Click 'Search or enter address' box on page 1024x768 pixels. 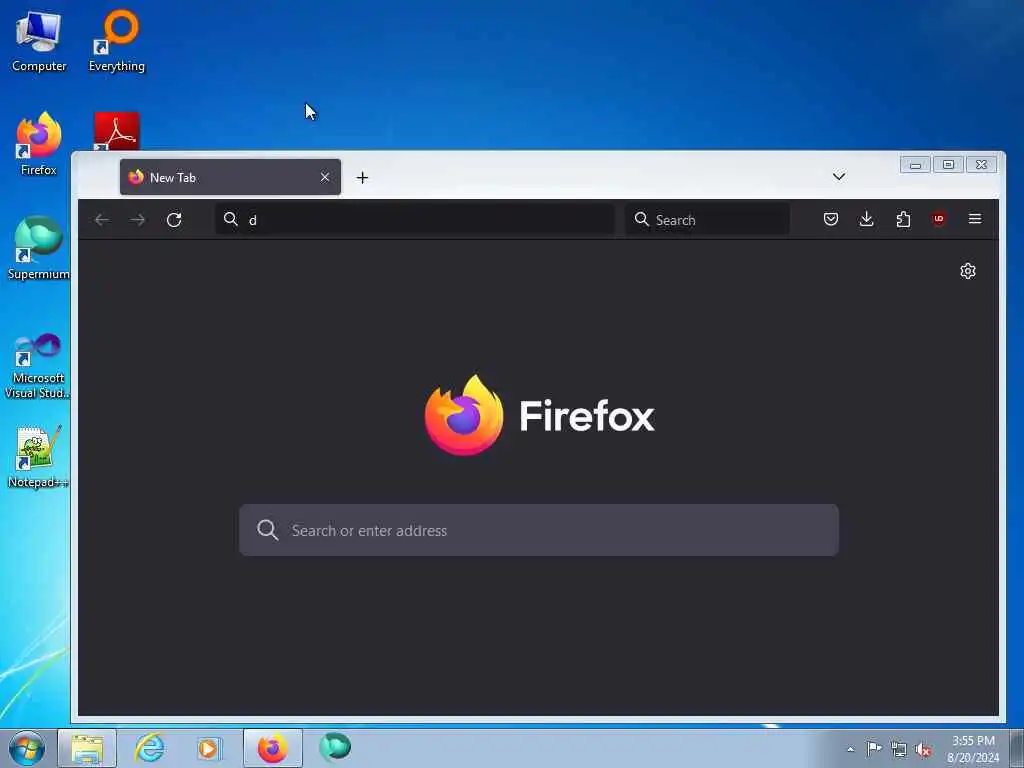coord(539,530)
